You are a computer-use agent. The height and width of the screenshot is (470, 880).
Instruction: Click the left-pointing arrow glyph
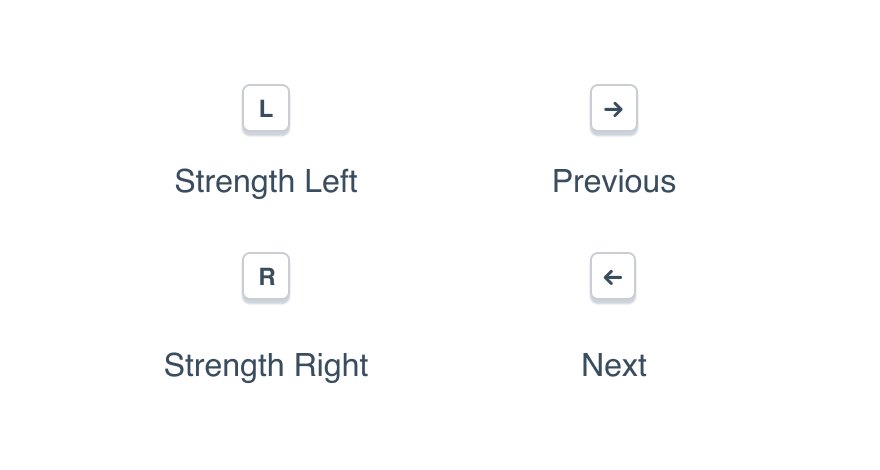pyautogui.click(x=614, y=277)
